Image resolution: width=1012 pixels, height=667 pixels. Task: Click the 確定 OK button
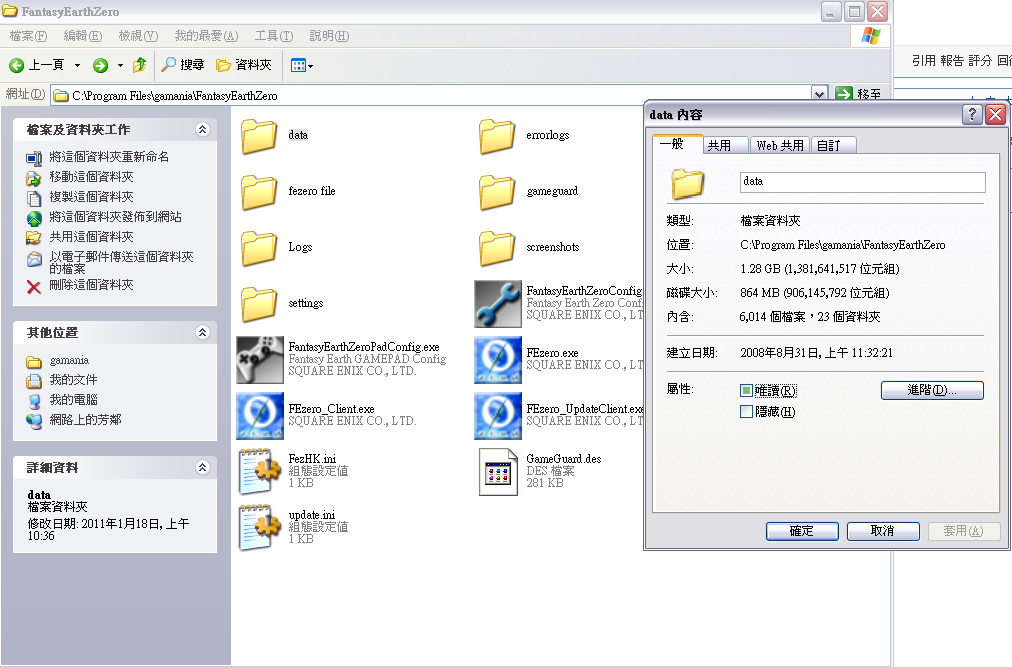[x=802, y=531]
